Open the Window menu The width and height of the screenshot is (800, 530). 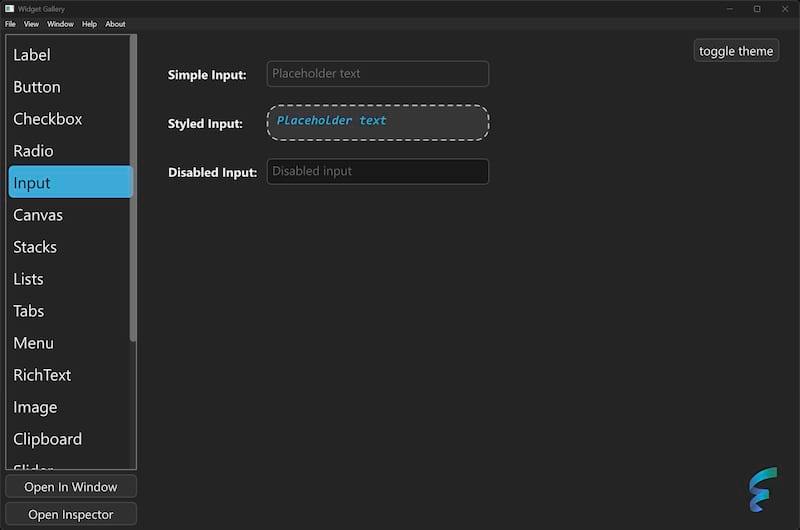[60, 24]
